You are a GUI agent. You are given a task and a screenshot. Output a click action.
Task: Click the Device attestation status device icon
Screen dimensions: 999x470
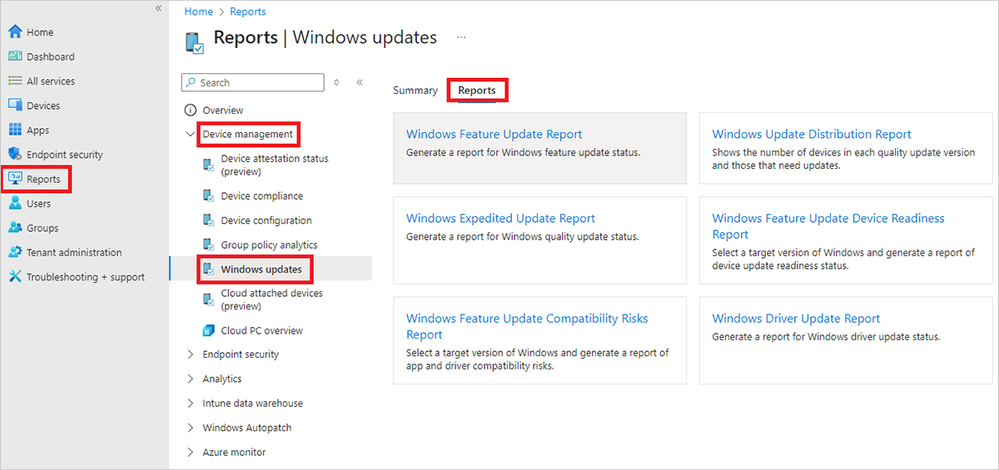point(208,166)
